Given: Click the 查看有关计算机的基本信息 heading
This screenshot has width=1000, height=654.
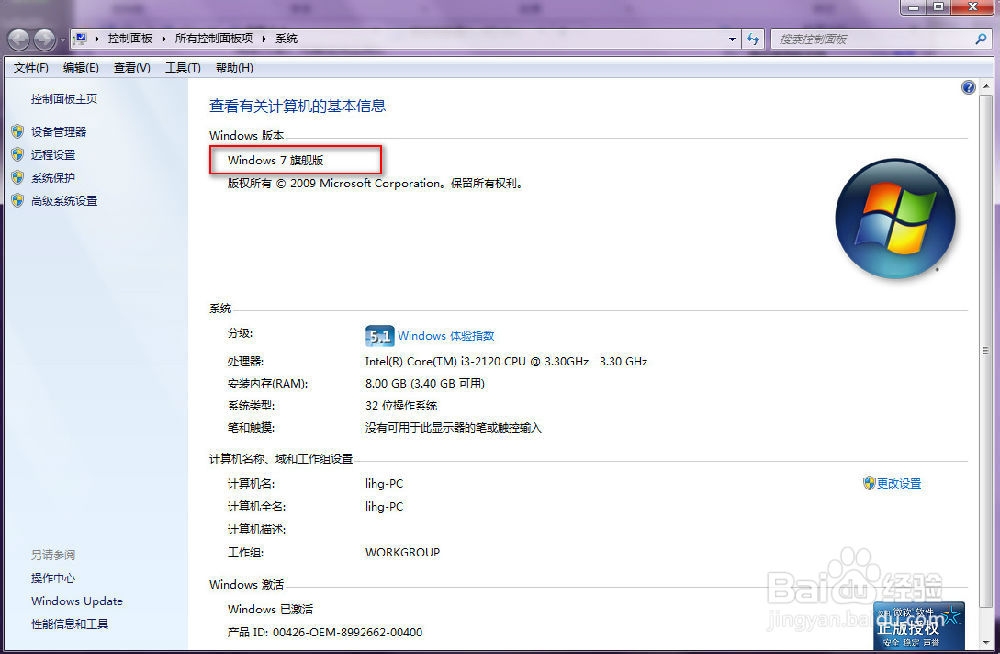Looking at the screenshot, I should tap(297, 106).
